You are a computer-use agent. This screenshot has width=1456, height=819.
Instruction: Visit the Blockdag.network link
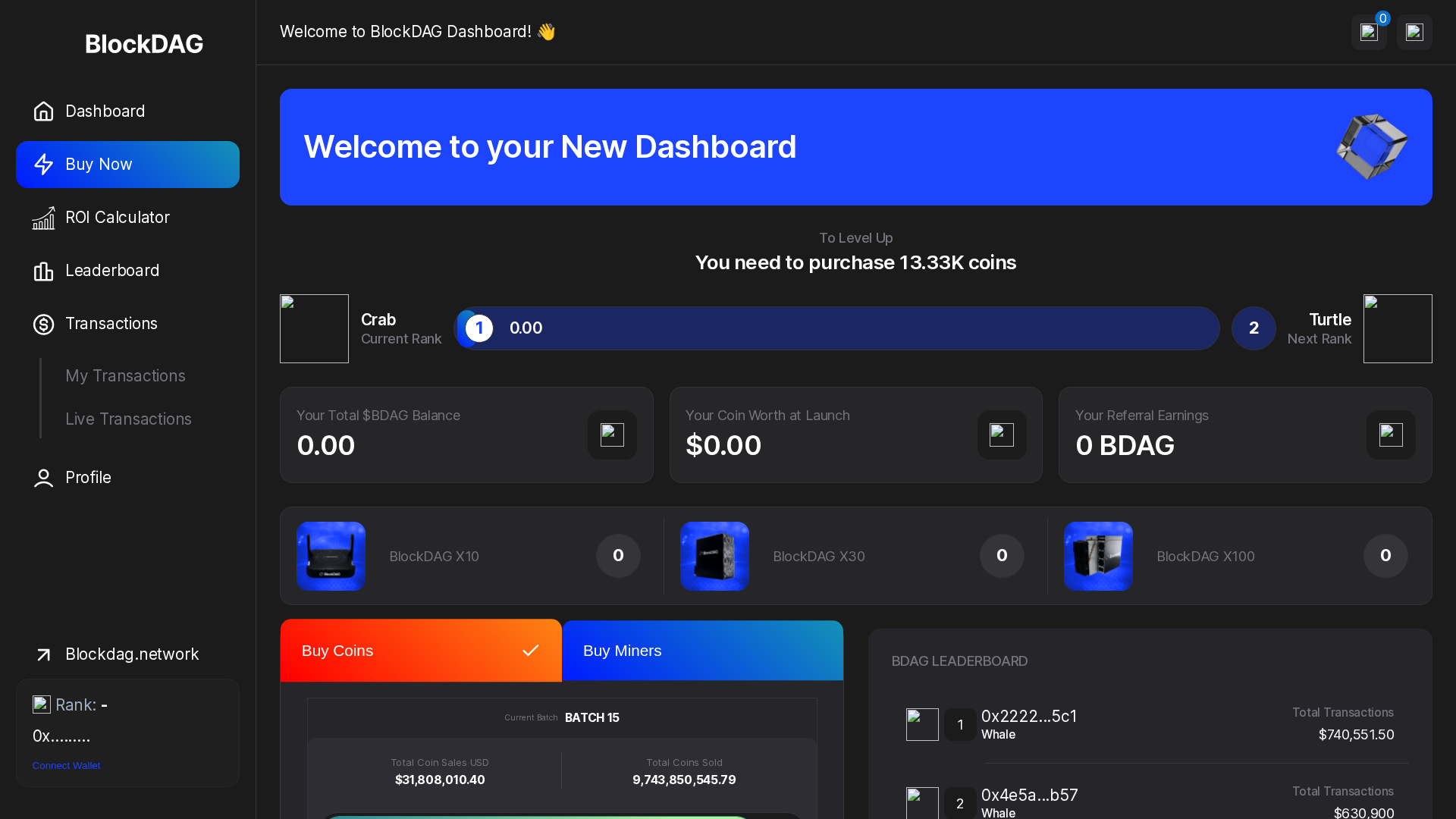[x=127, y=654]
